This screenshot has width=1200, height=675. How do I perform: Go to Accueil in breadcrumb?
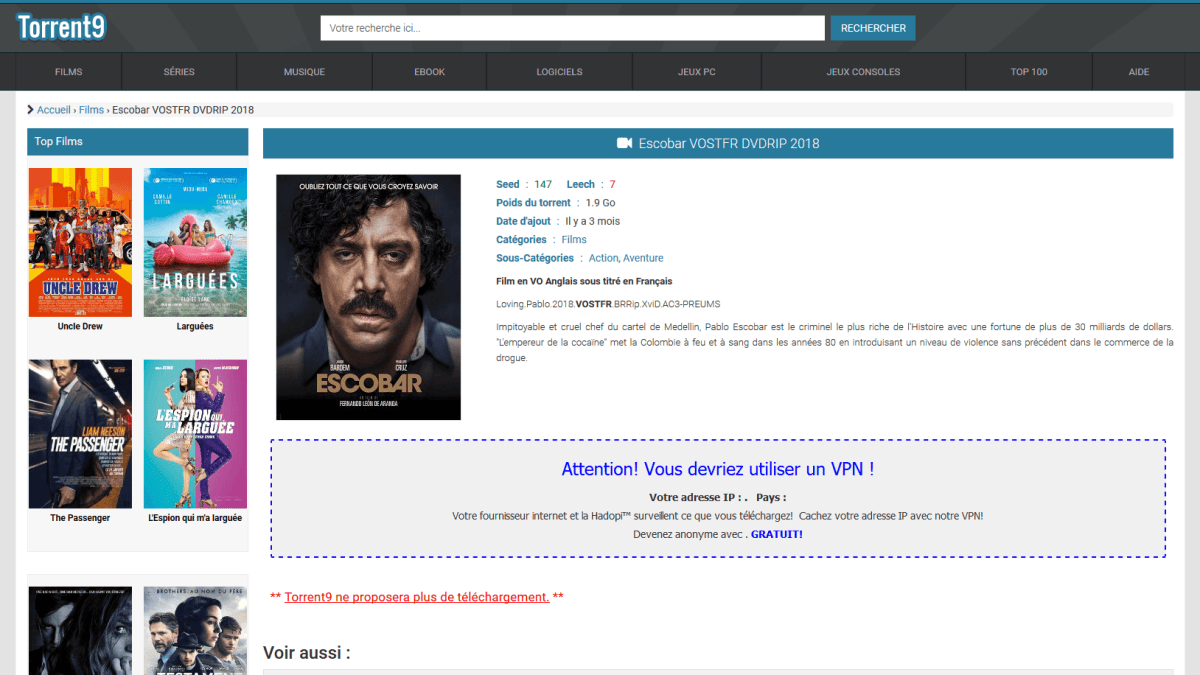click(54, 110)
